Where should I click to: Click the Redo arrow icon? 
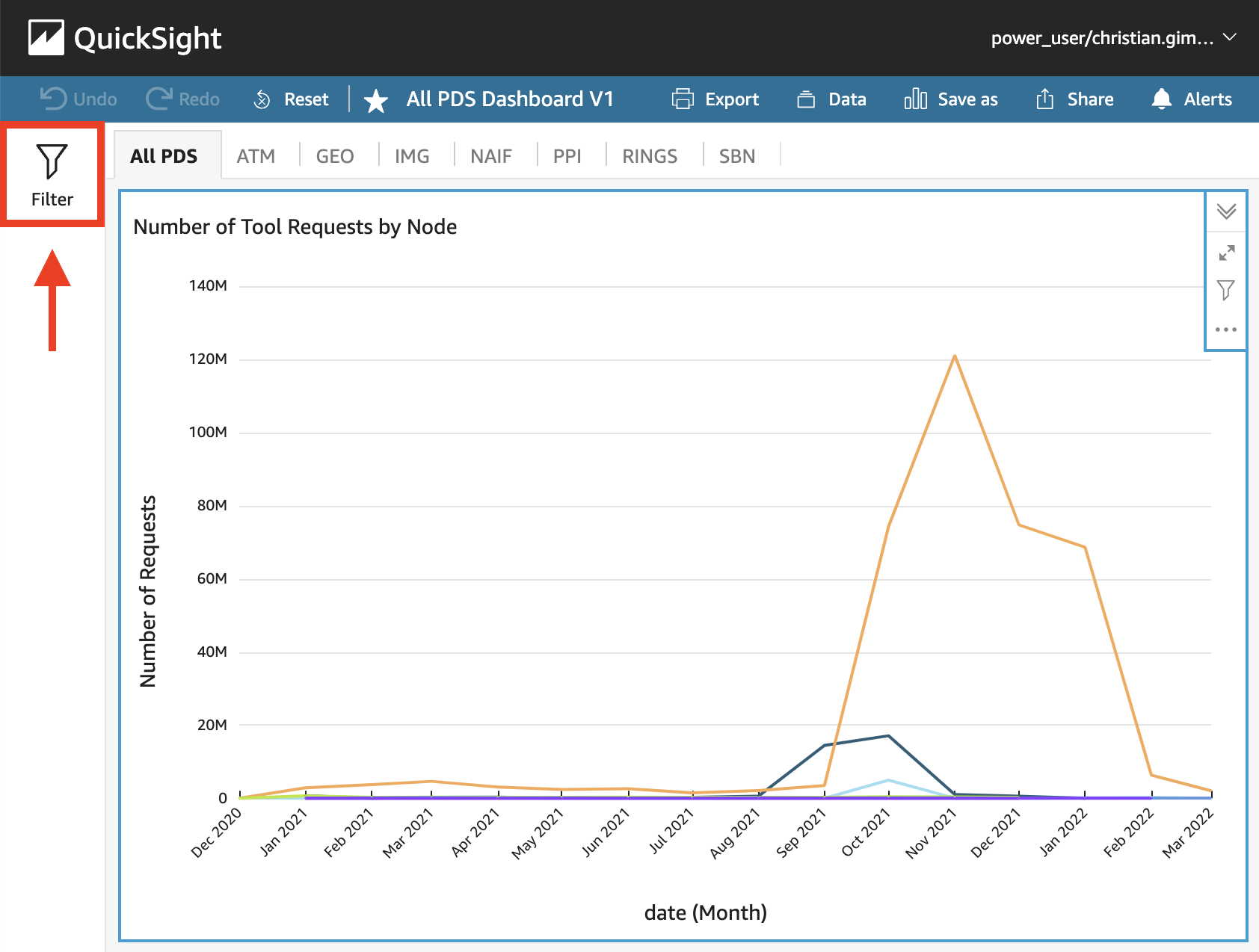[x=159, y=99]
